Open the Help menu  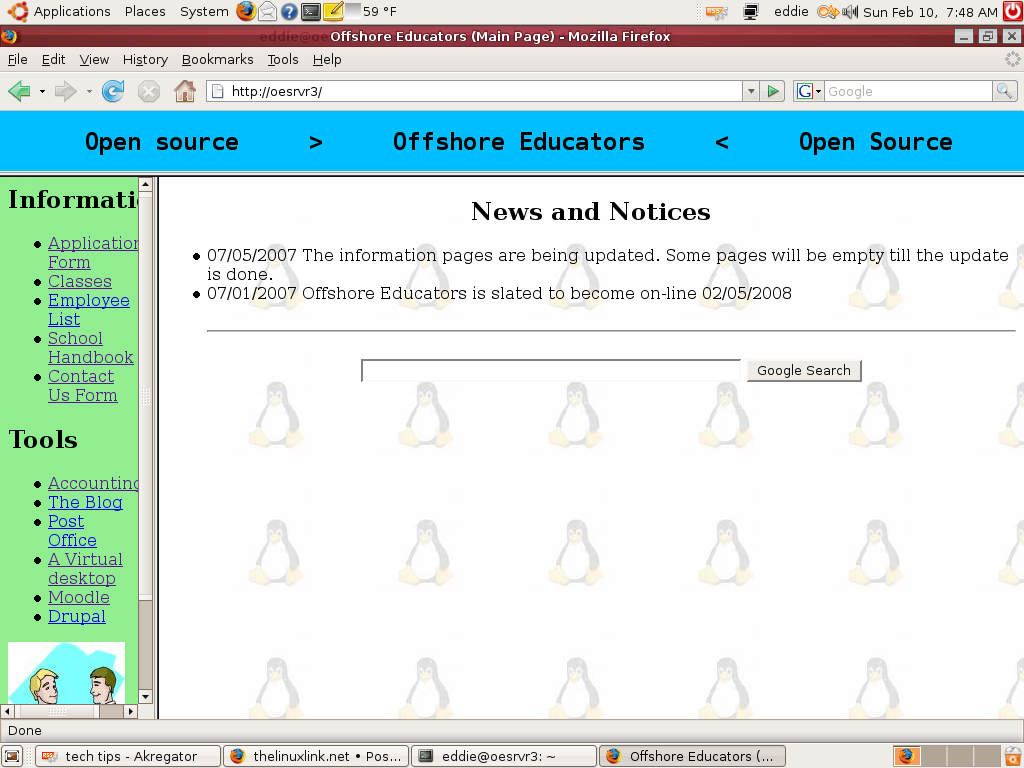[327, 59]
